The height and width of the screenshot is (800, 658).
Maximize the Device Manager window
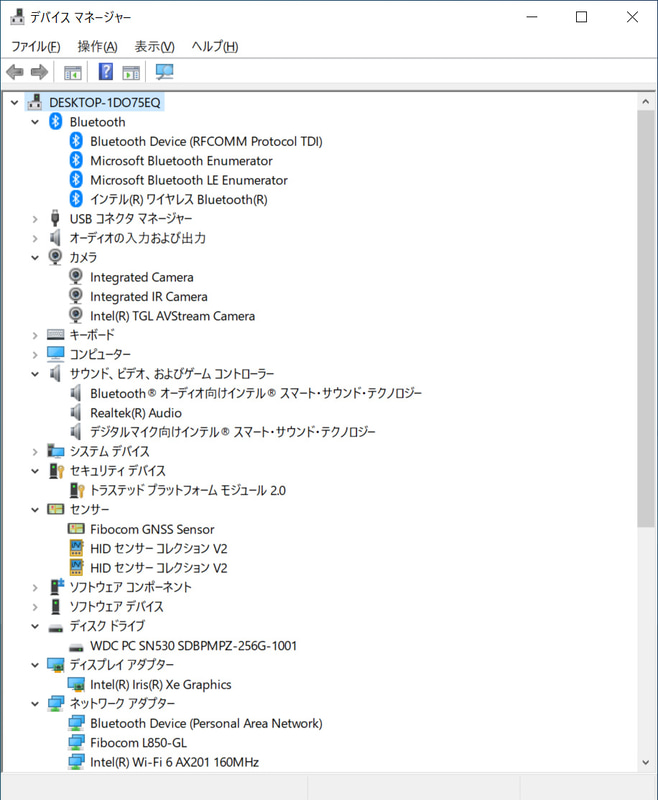point(581,17)
